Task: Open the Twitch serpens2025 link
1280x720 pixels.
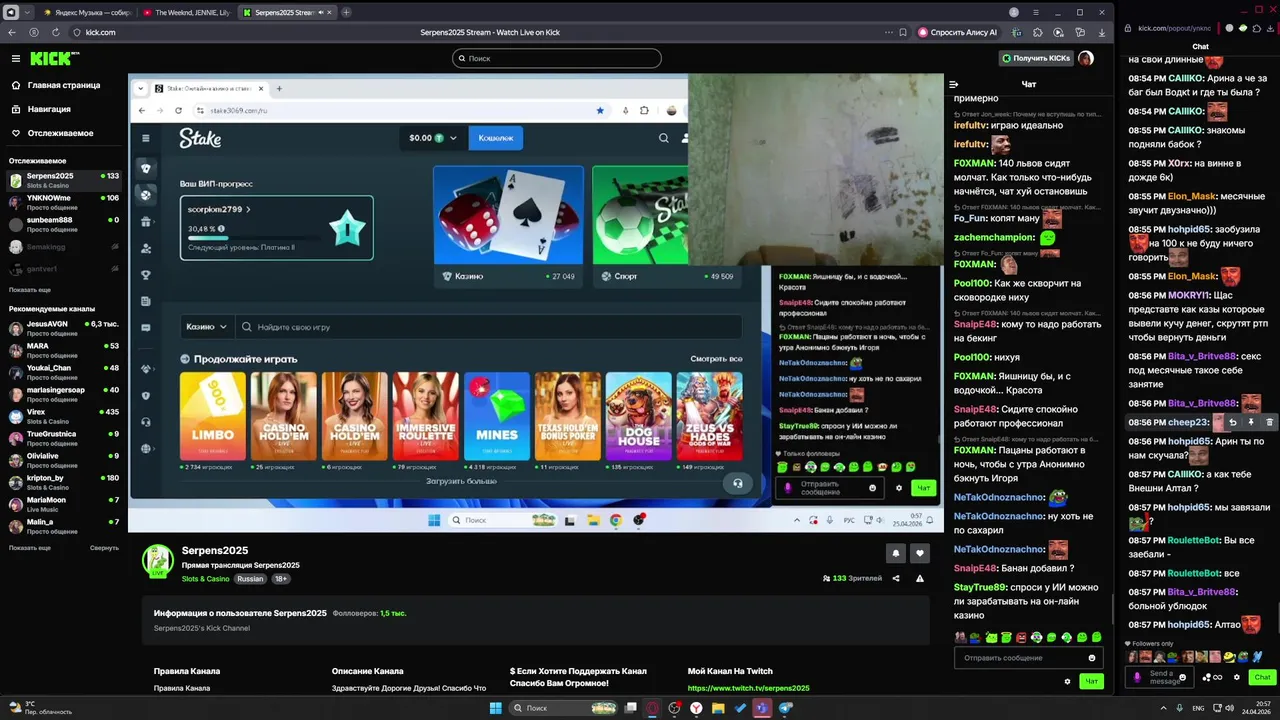Action: click(748, 688)
